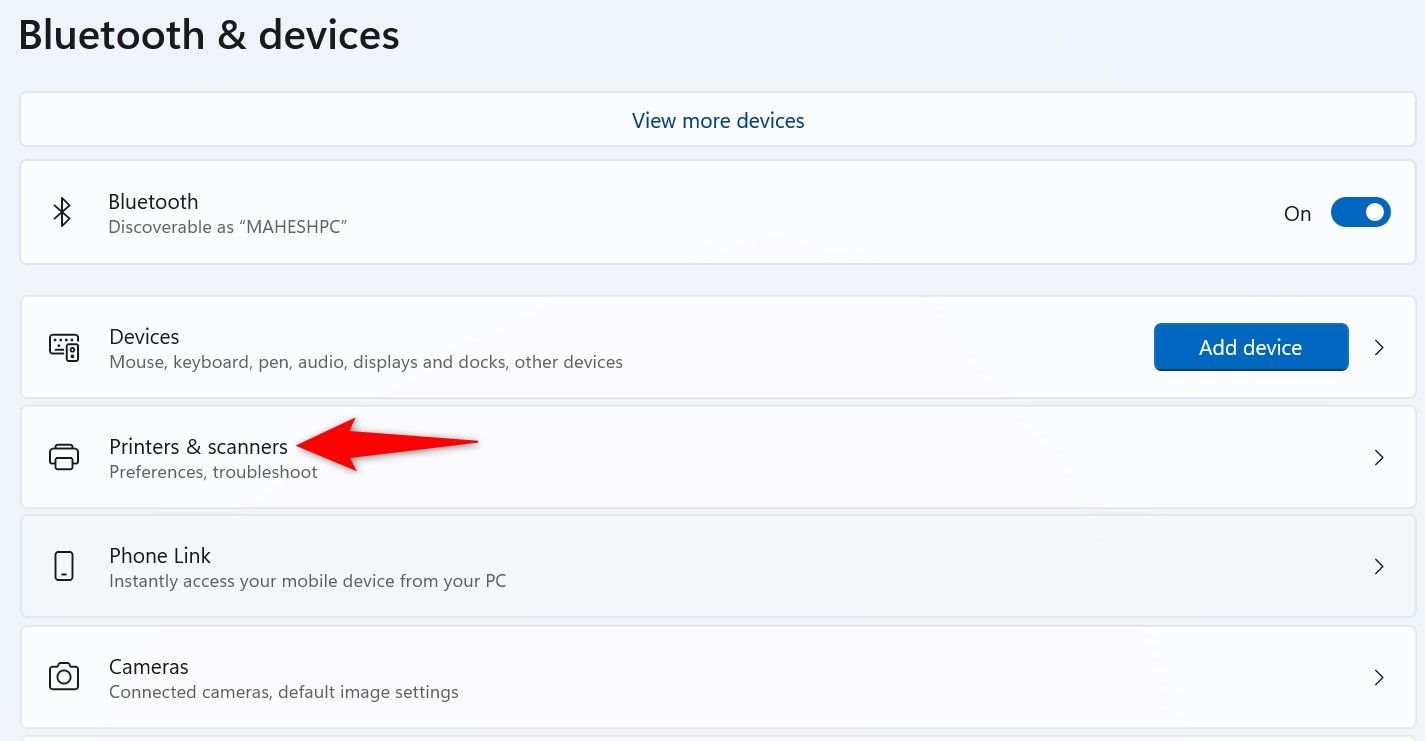The image size is (1425, 741).
Task: Select the Phone Link label
Action: tap(160, 555)
